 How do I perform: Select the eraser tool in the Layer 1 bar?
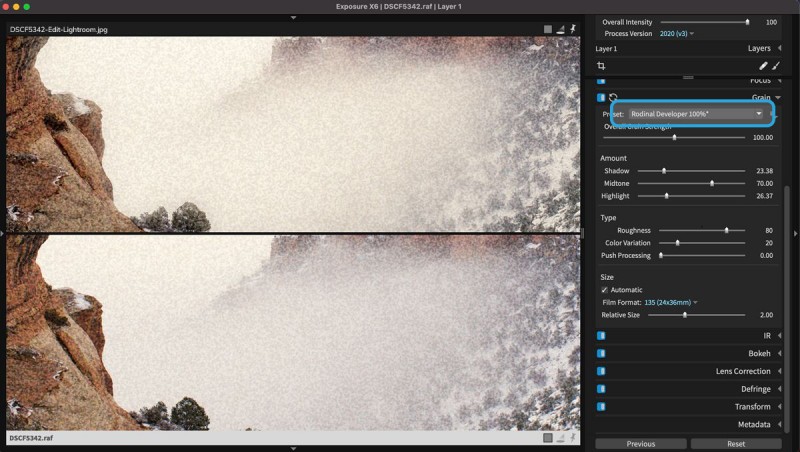click(763, 66)
